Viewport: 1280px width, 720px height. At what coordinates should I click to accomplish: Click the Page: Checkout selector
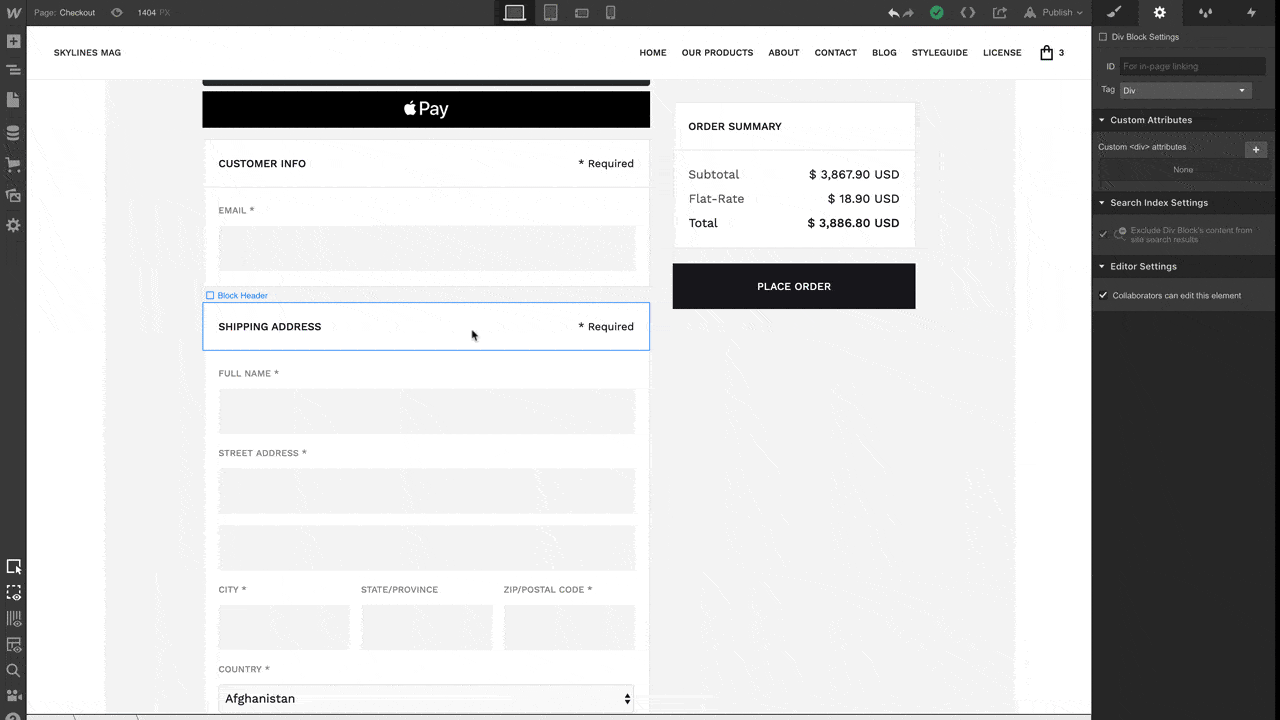click(65, 13)
